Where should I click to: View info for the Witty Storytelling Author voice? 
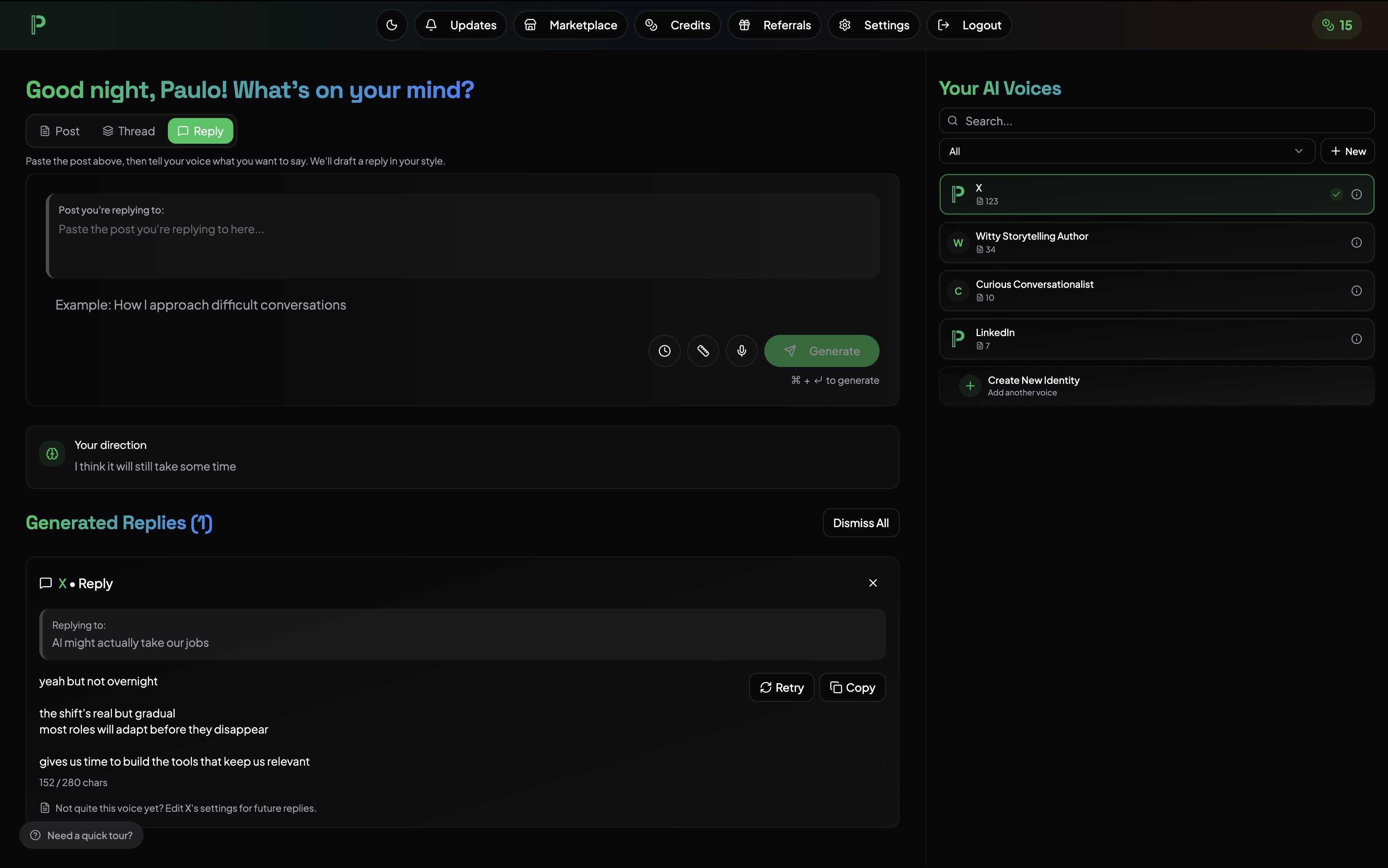coord(1357,242)
